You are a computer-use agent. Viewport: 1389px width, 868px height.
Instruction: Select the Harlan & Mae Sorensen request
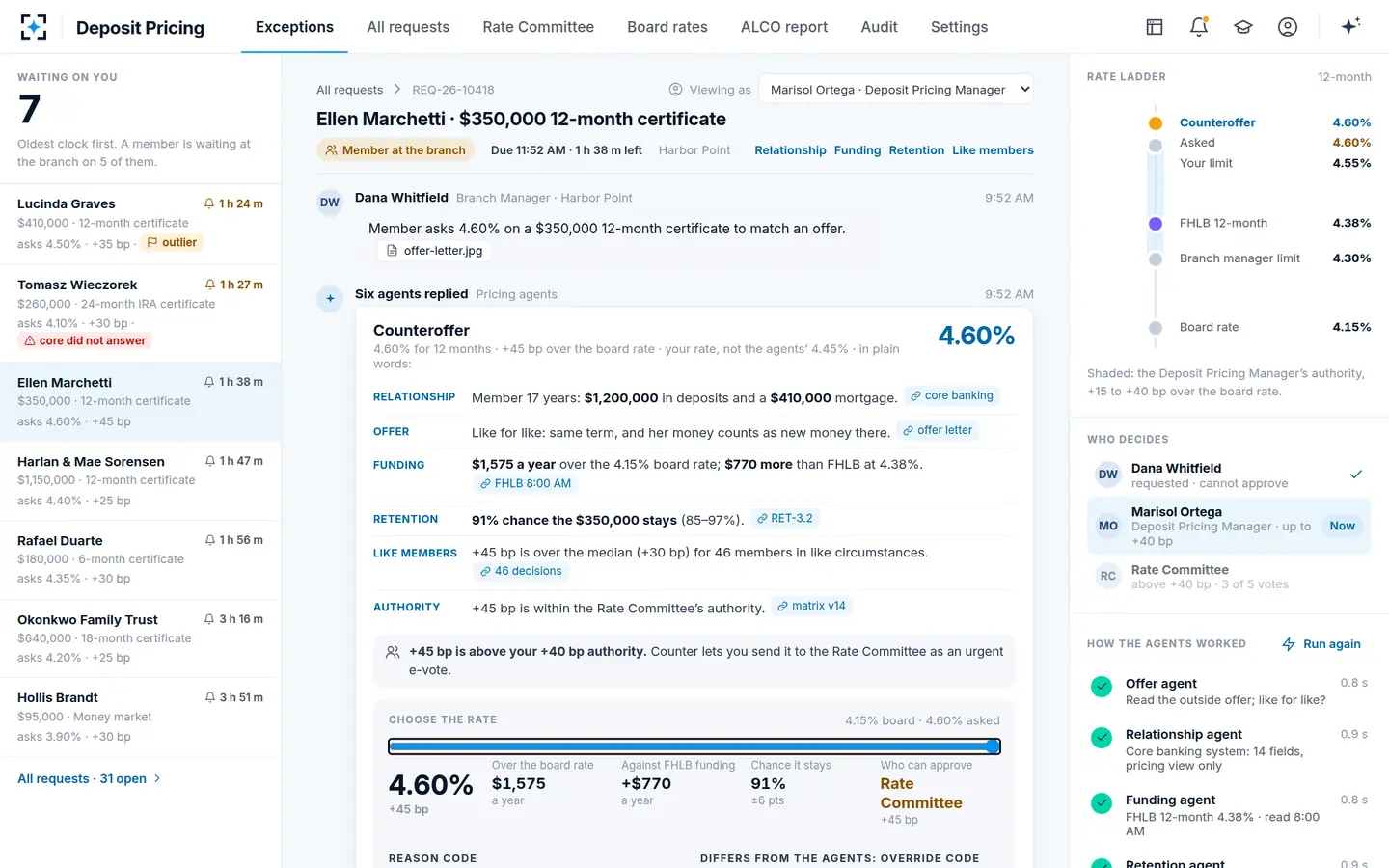141,480
